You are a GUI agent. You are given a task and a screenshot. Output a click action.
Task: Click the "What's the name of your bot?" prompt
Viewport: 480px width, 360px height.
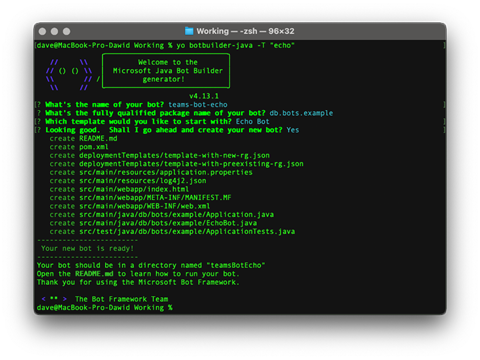(104, 105)
